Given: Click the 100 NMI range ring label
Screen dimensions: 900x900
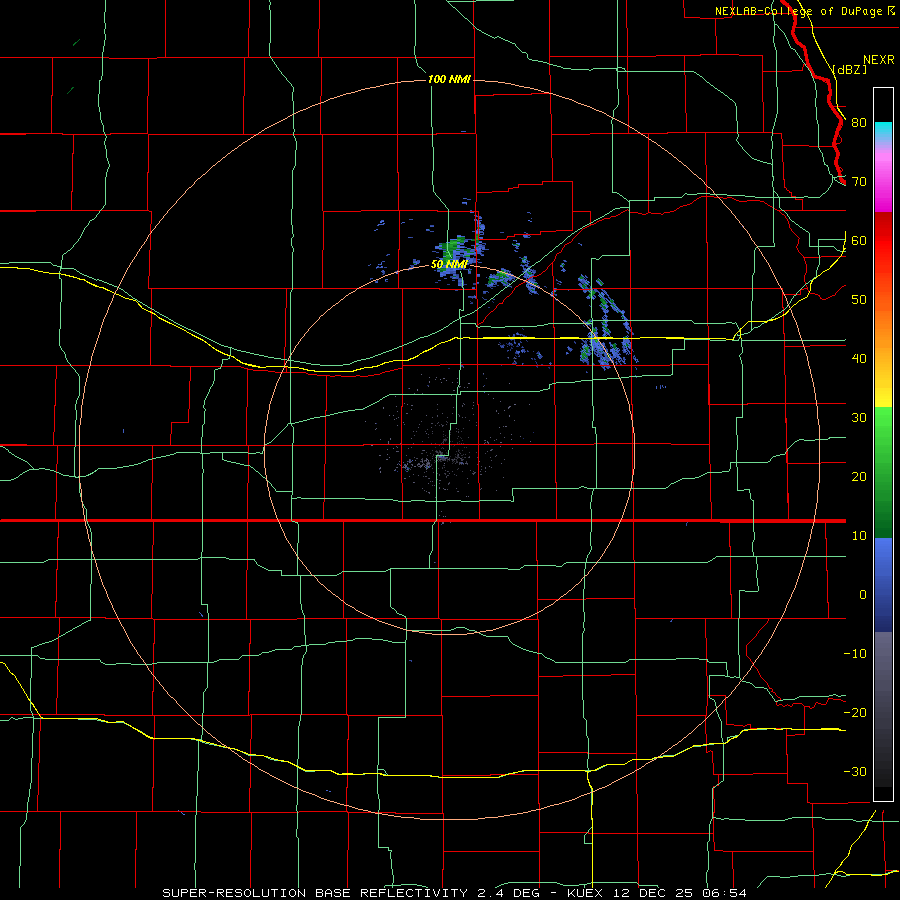Looking at the screenshot, I should click(449, 79).
